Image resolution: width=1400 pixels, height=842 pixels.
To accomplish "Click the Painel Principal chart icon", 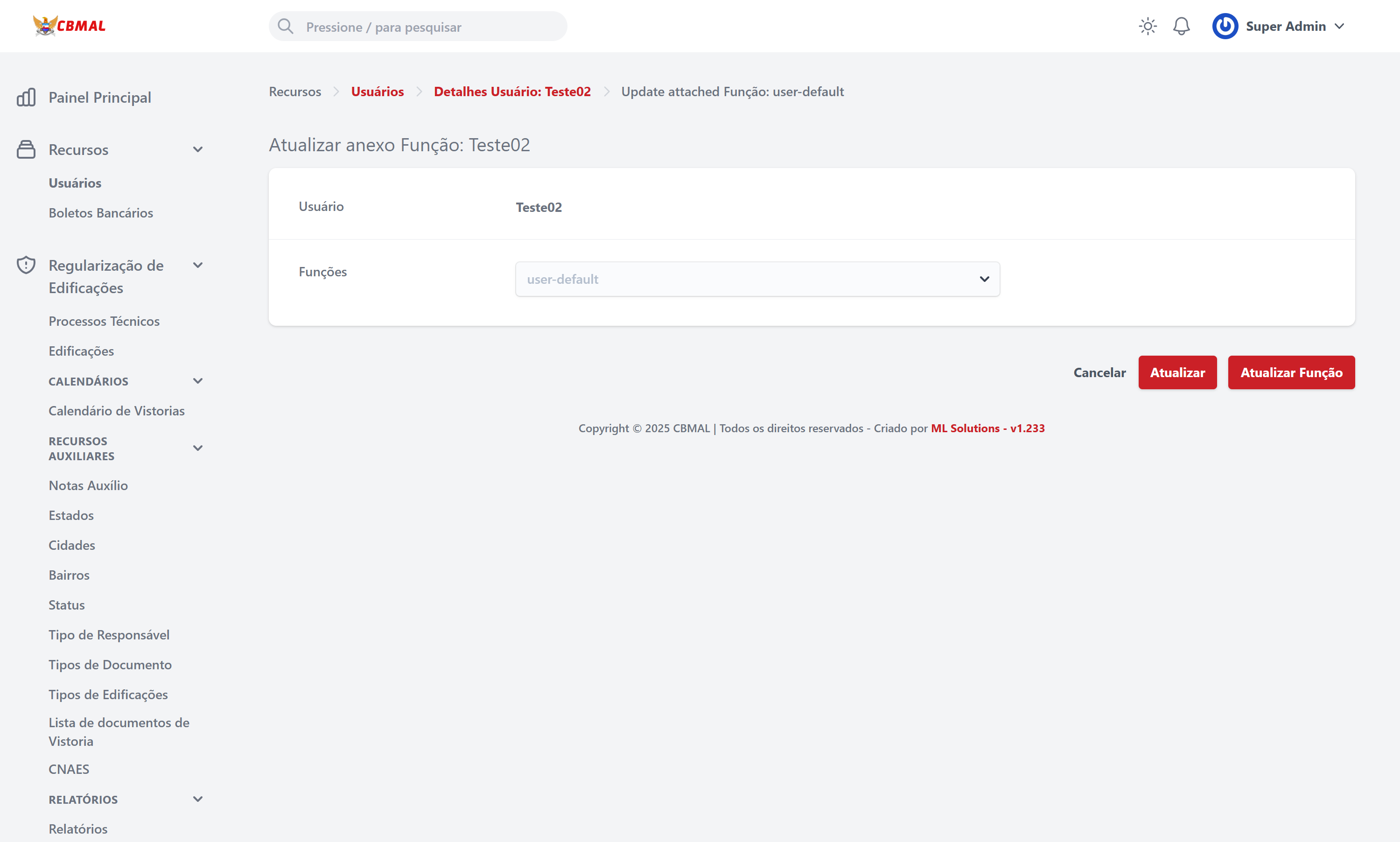I will [26, 98].
